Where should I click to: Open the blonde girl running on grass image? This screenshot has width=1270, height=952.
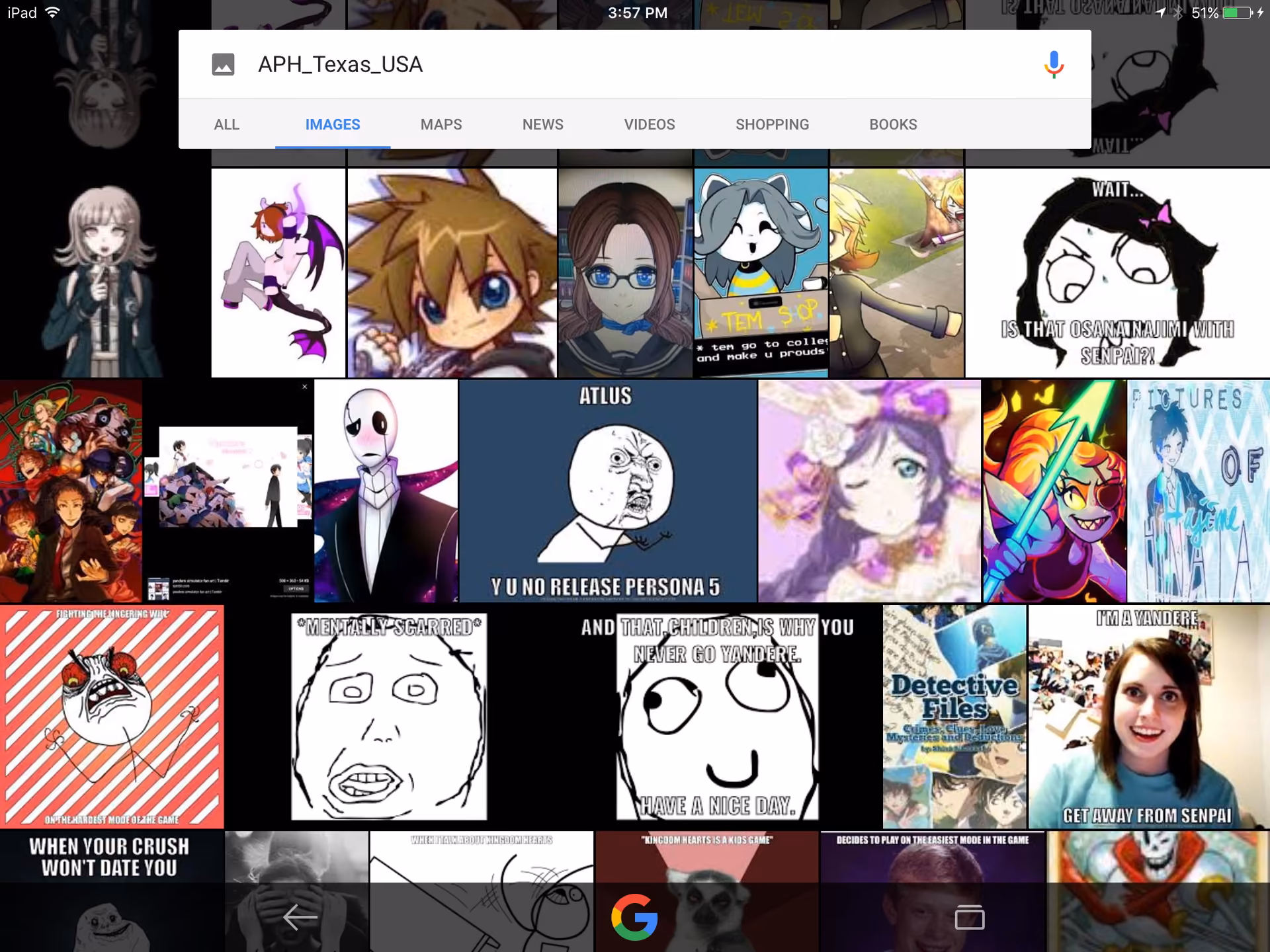[x=896, y=273]
